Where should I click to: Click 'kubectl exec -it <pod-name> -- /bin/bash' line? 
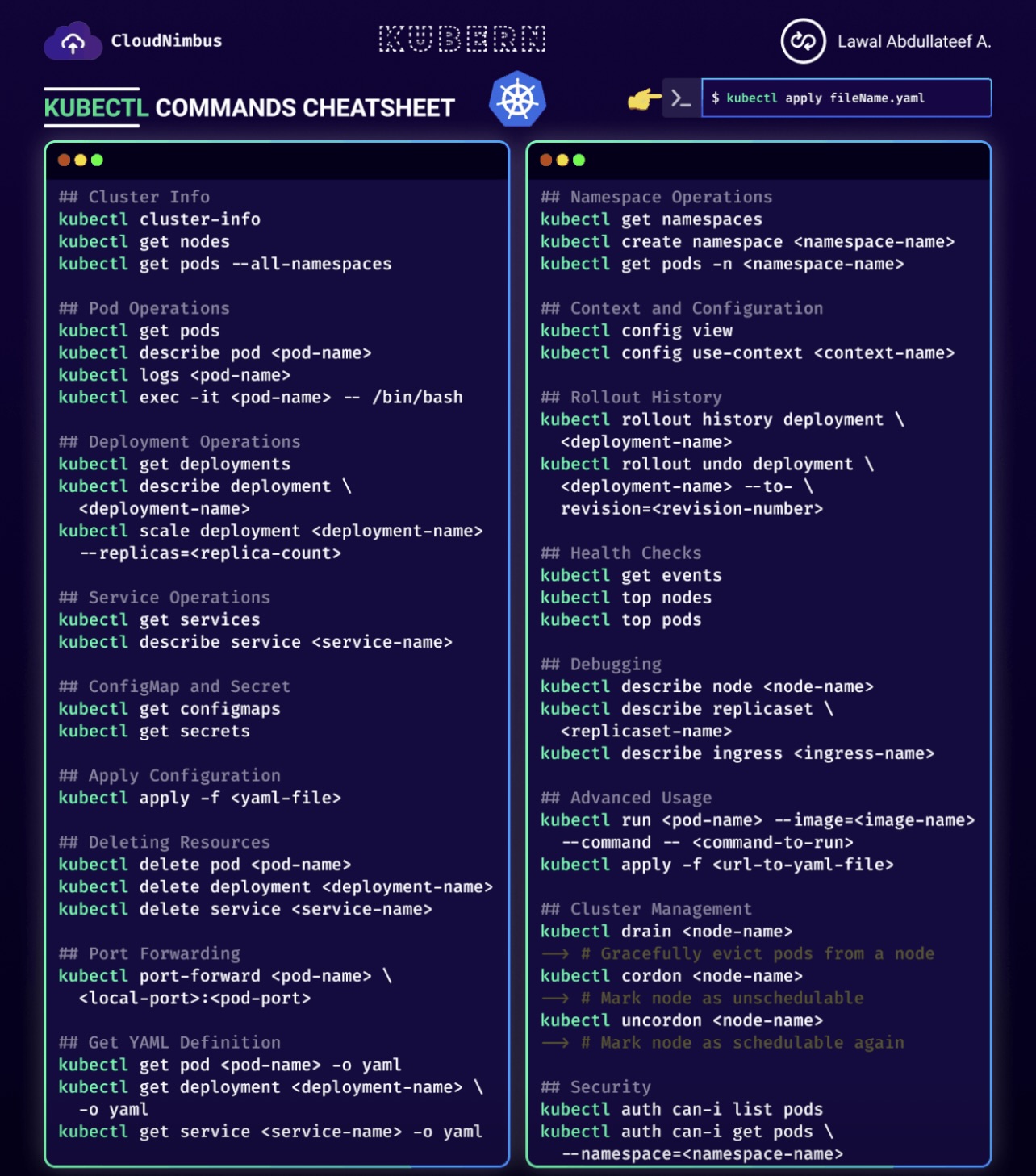click(261, 398)
